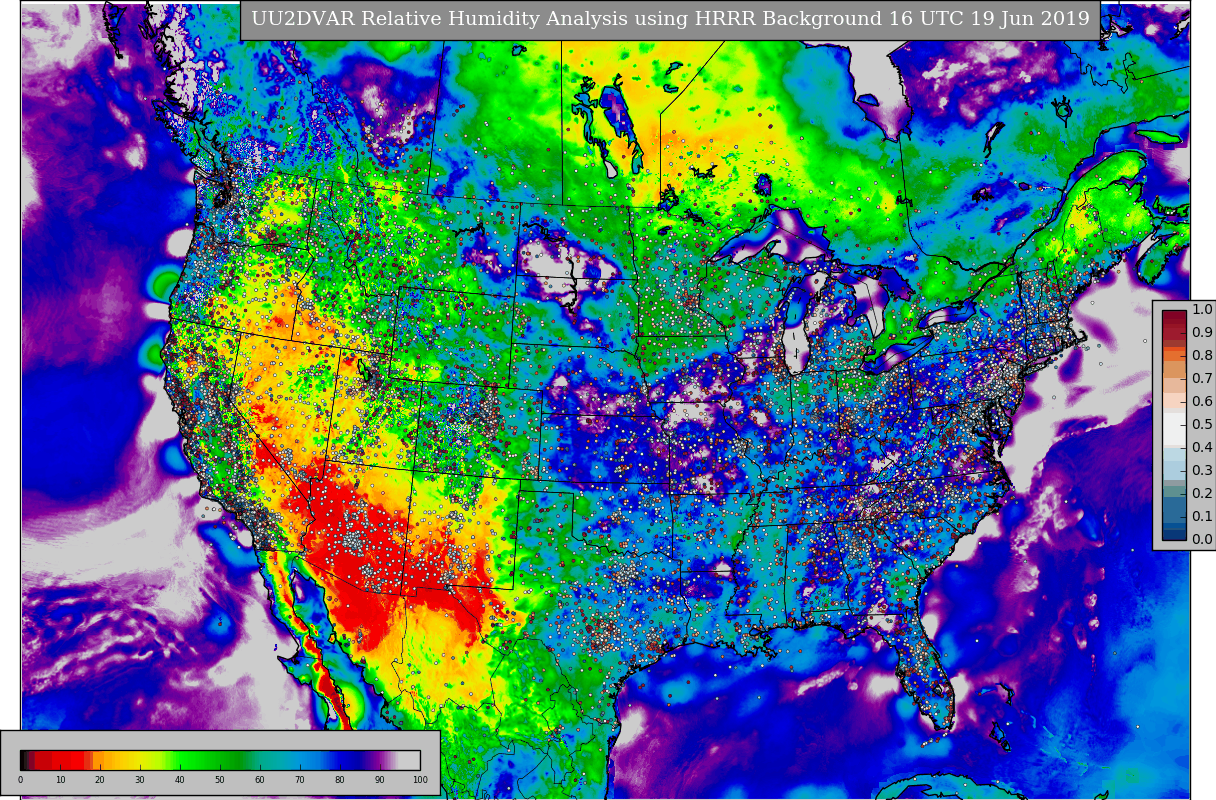Pick the green section above the 50 tick
Viewport: 1216px width, 800px height.
[x=220, y=760]
